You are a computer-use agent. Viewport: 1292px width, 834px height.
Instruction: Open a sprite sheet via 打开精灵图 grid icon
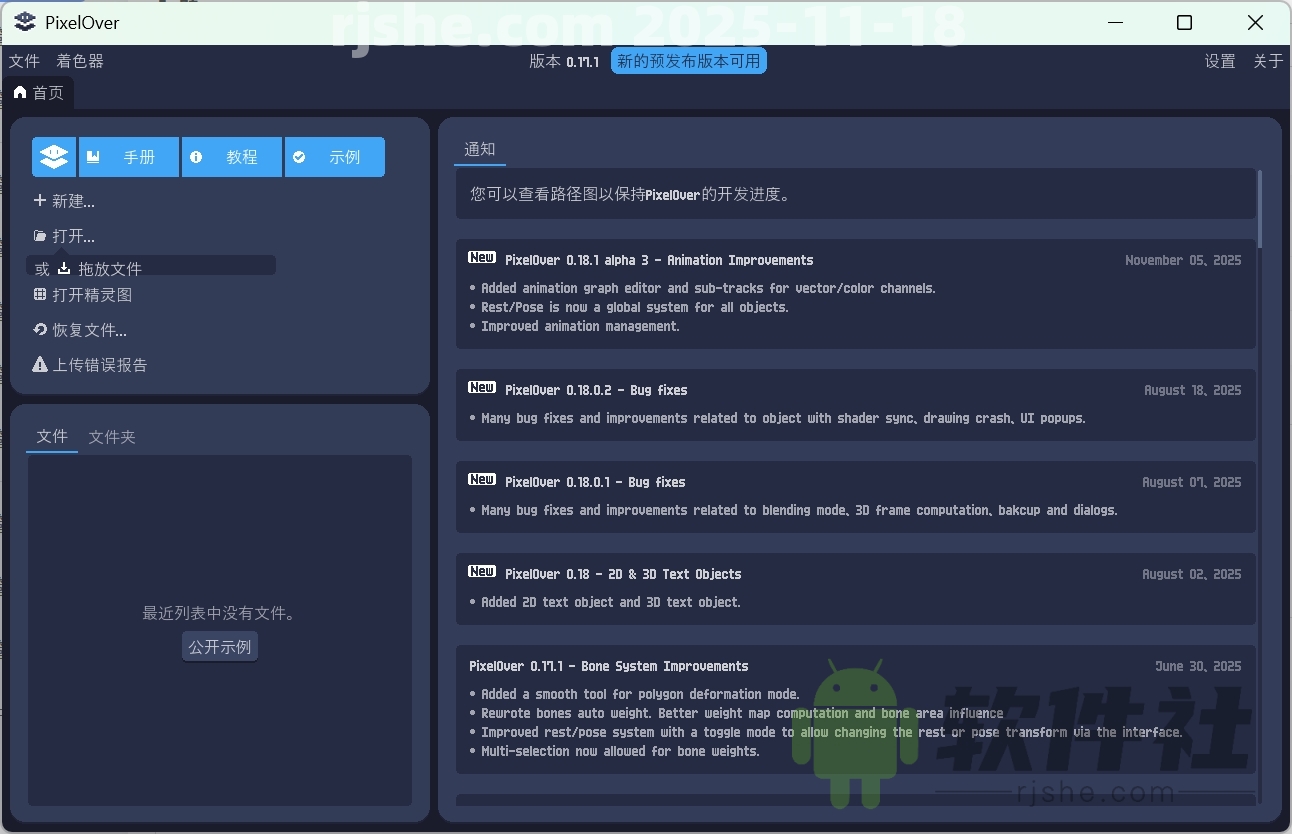(39, 295)
